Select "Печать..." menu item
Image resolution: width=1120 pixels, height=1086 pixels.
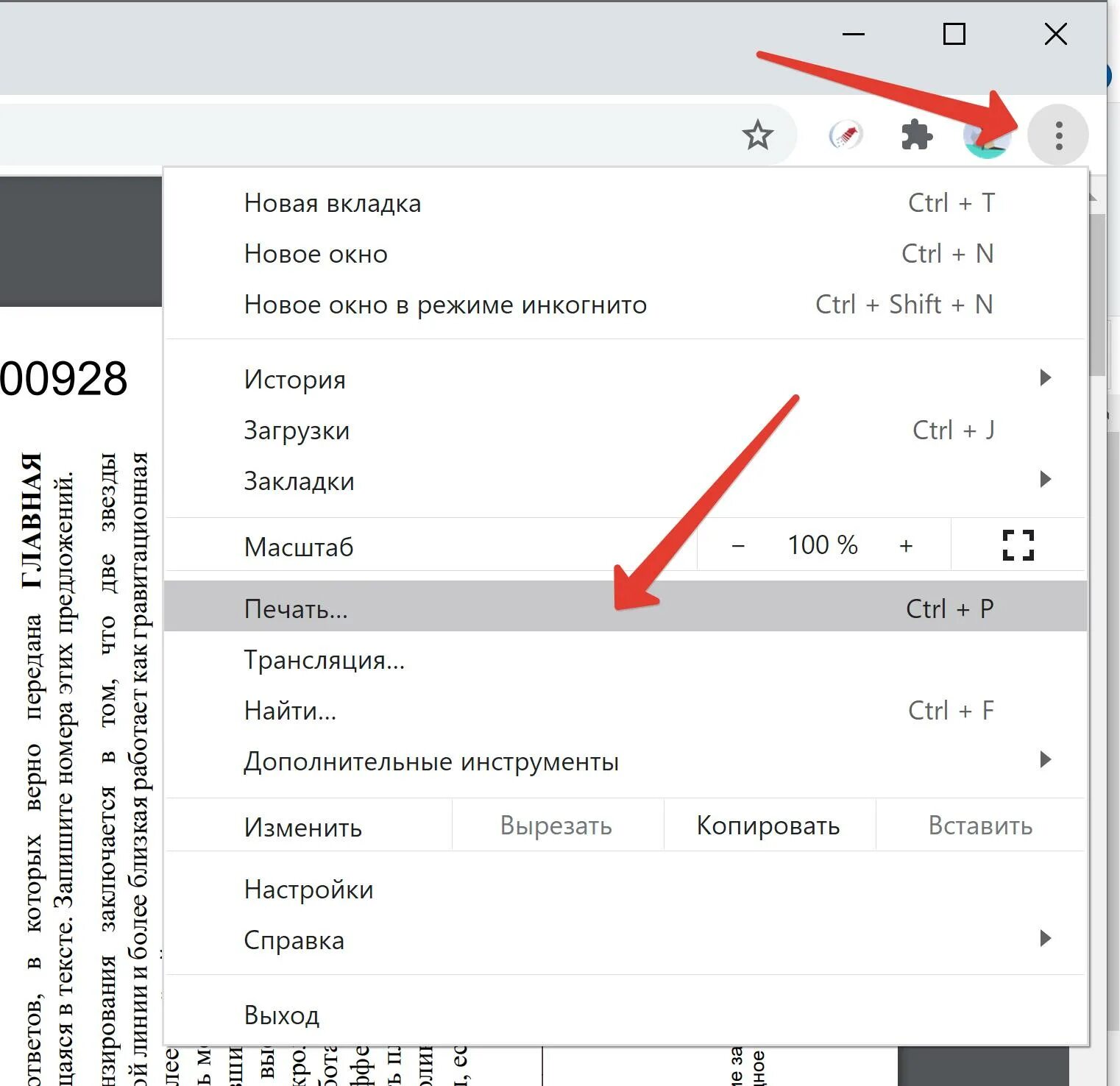[625, 606]
